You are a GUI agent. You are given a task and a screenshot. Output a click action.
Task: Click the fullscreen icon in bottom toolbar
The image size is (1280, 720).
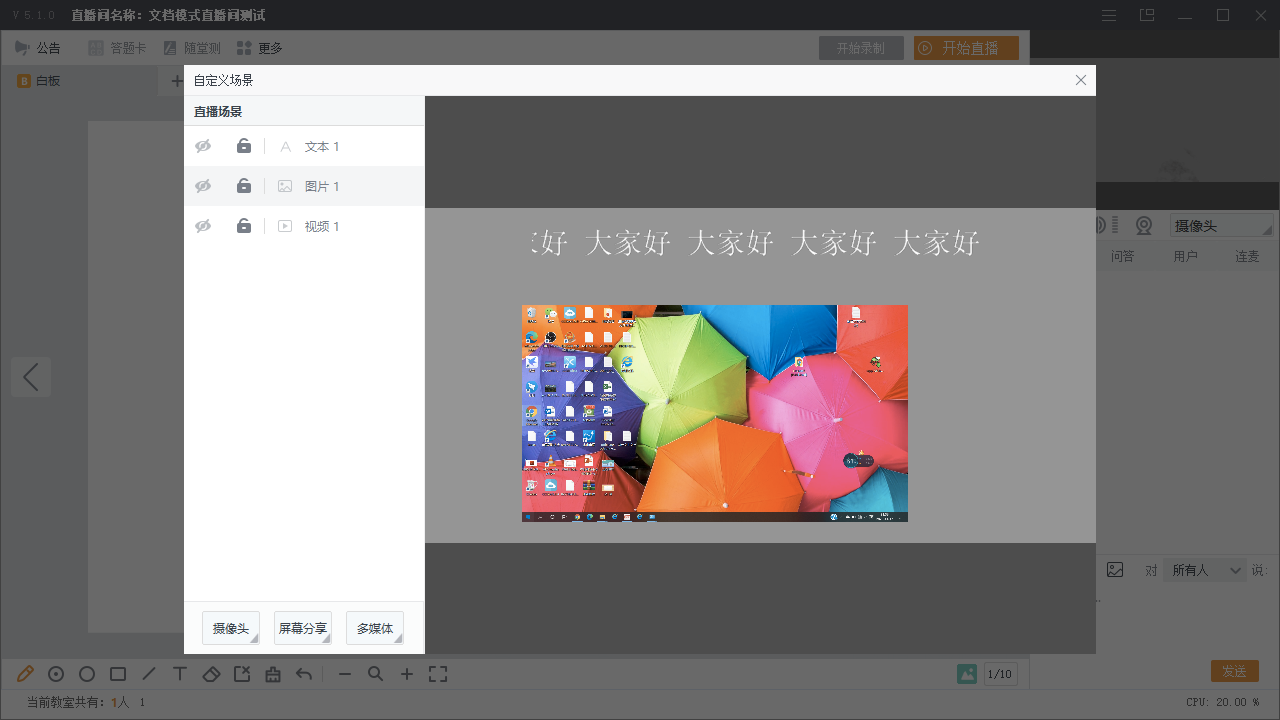click(438, 674)
